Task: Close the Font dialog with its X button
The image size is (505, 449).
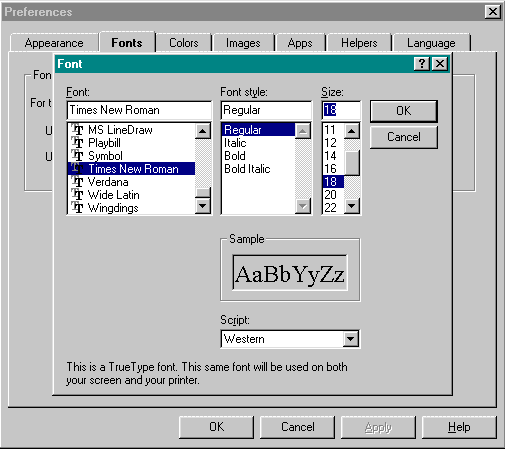Action: 440,63
